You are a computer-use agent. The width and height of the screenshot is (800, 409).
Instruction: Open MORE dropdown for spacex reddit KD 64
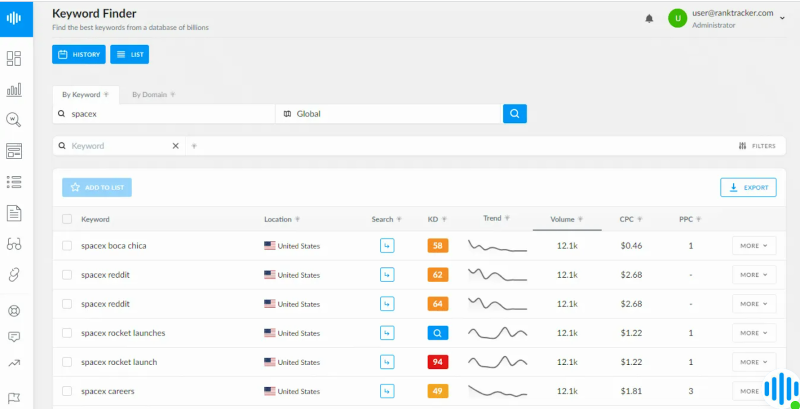point(754,304)
